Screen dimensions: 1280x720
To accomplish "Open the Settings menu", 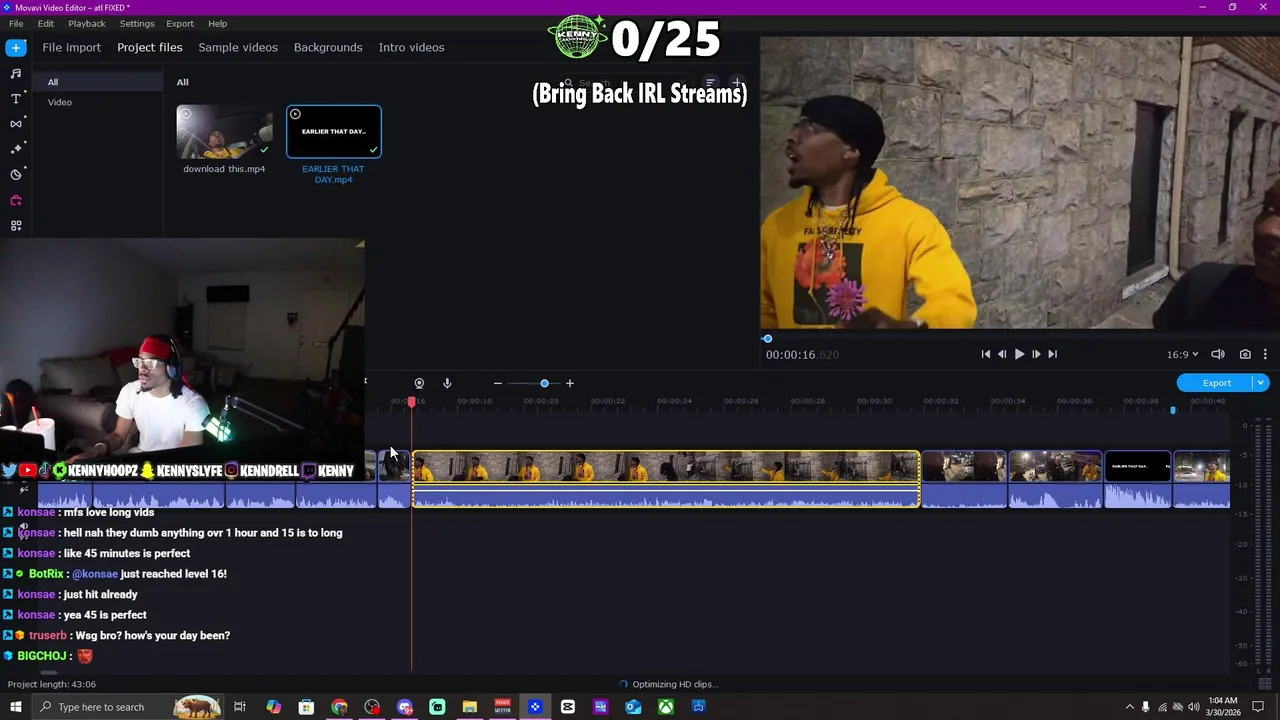I will [137, 23].
